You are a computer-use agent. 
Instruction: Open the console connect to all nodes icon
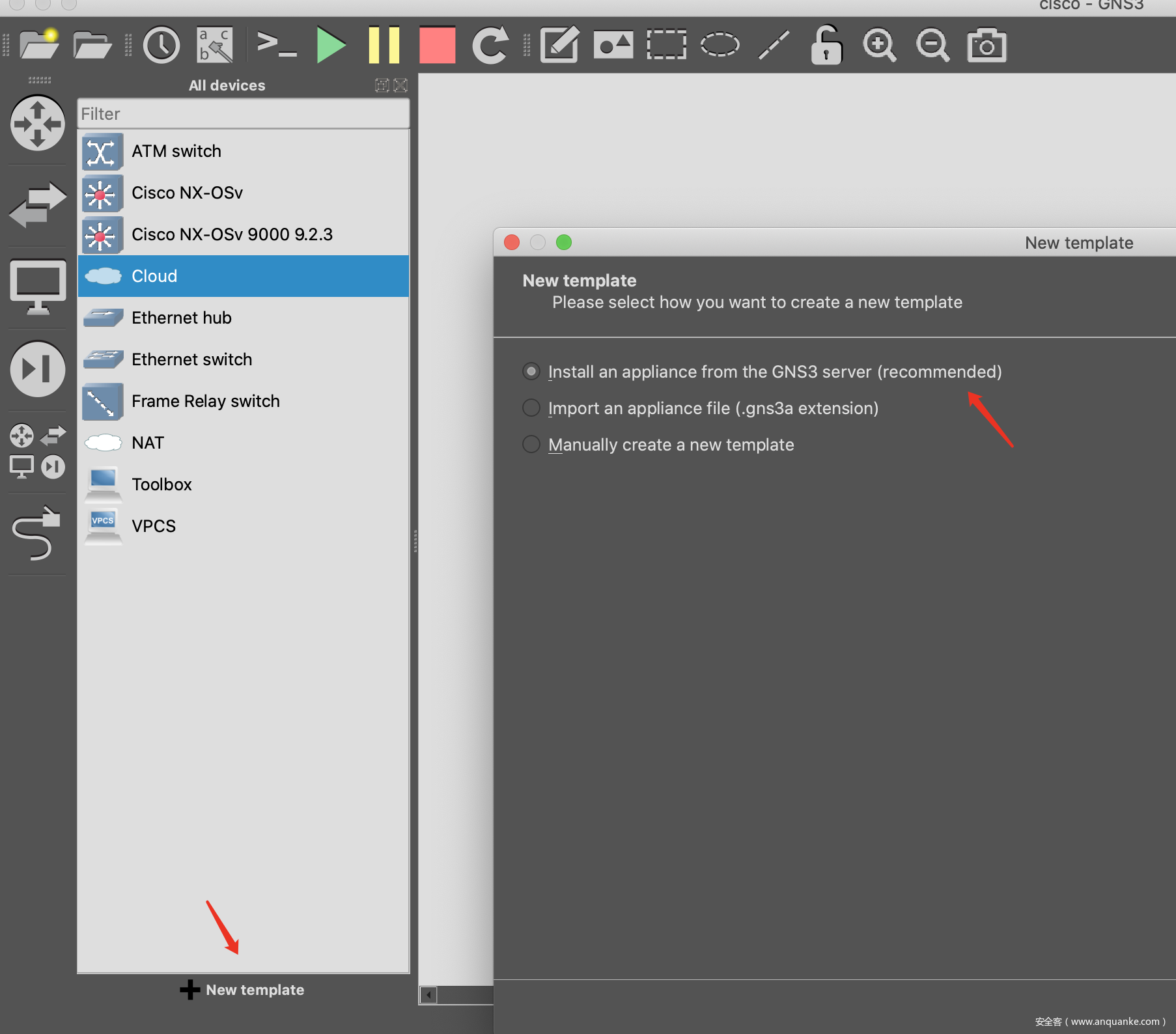(277, 46)
